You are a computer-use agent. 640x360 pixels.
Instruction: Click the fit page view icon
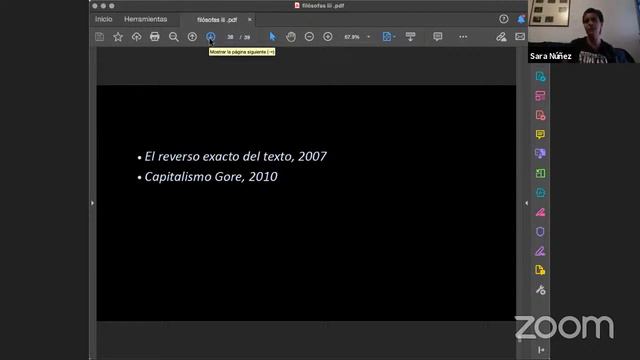click(387, 37)
